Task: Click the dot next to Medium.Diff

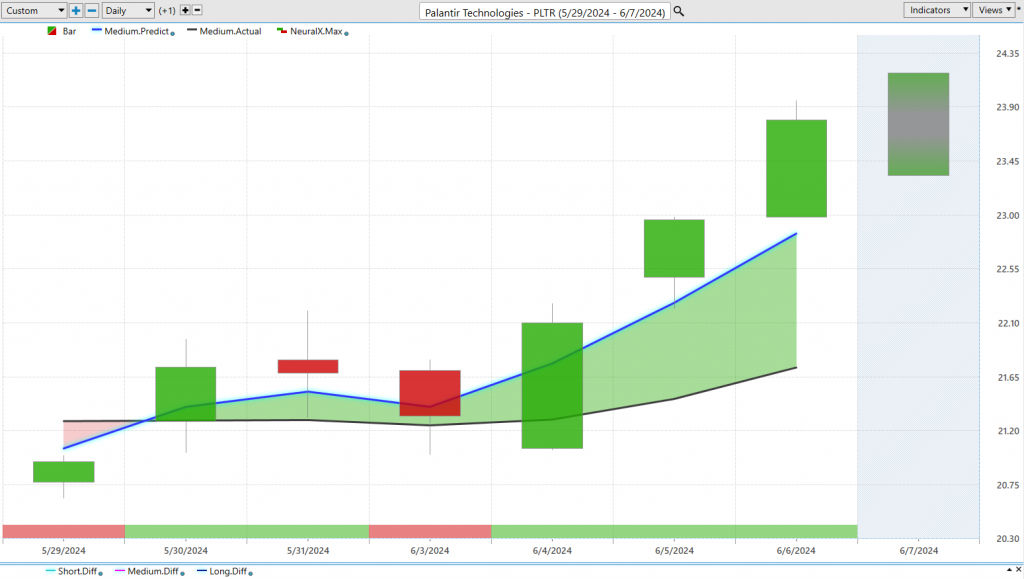Action: pos(182,574)
